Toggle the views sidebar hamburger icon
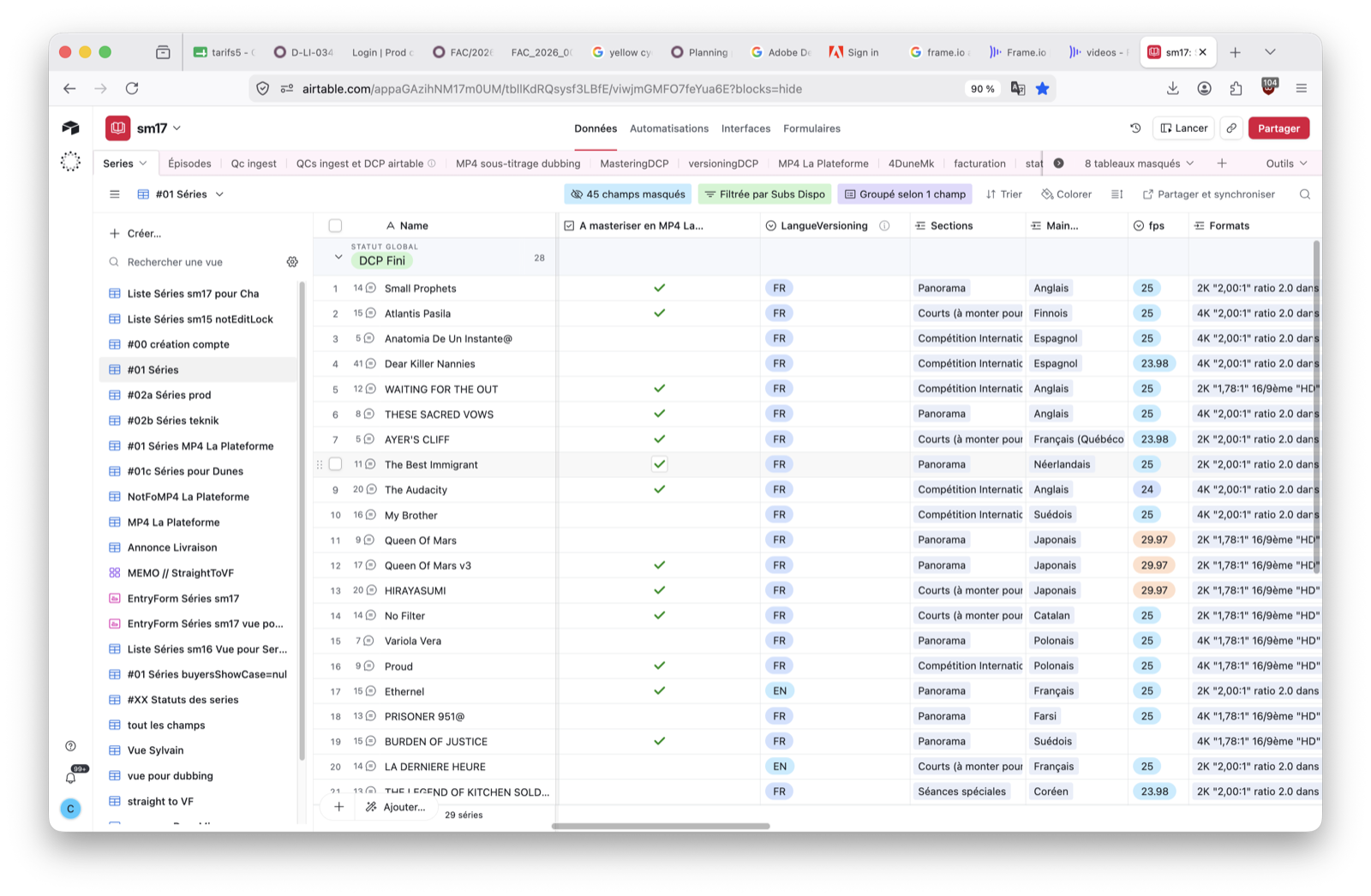This screenshot has height=896, width=1371. (x=114, y=194)
